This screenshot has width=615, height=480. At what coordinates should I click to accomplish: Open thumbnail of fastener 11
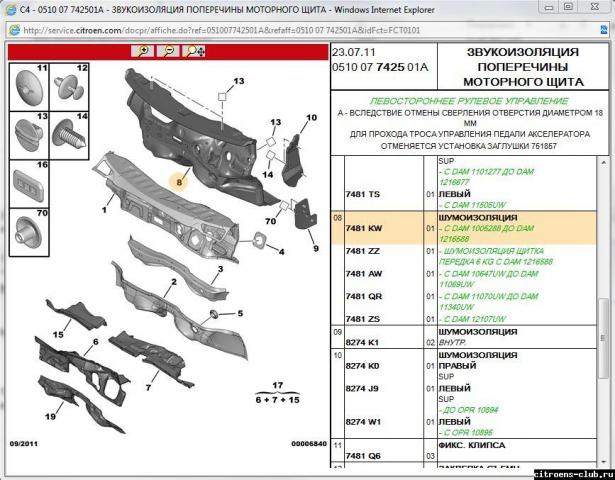pyautogui.click(x=29, y=87)
